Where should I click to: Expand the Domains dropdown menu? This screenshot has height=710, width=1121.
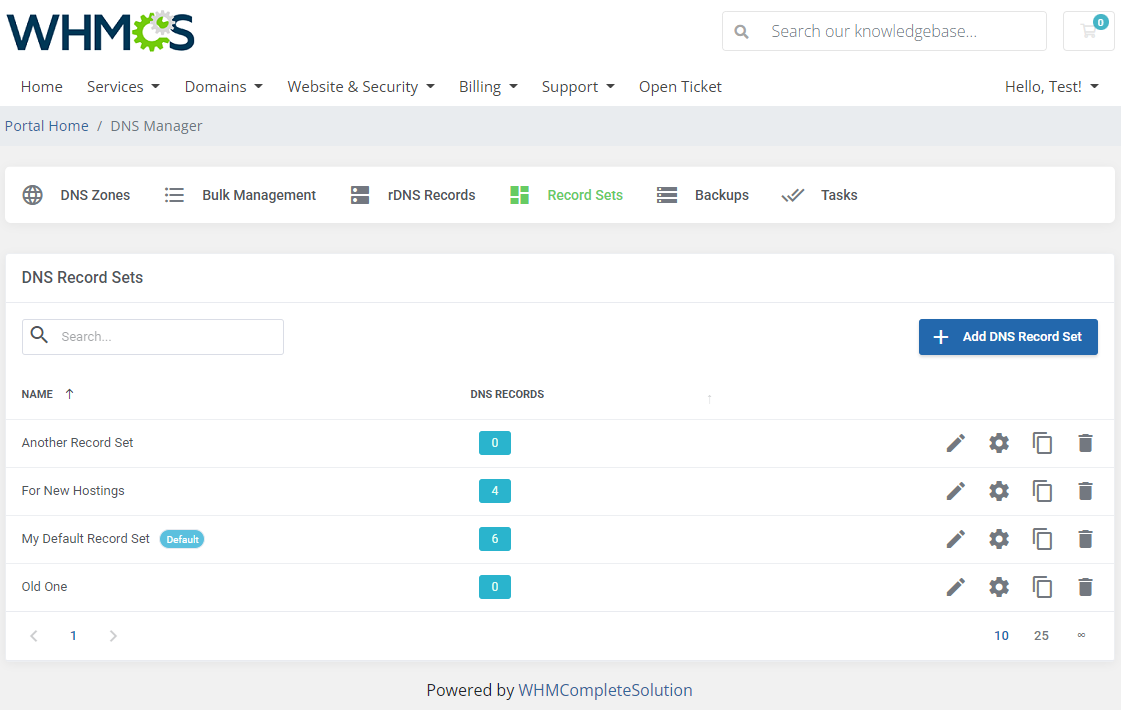224,87
